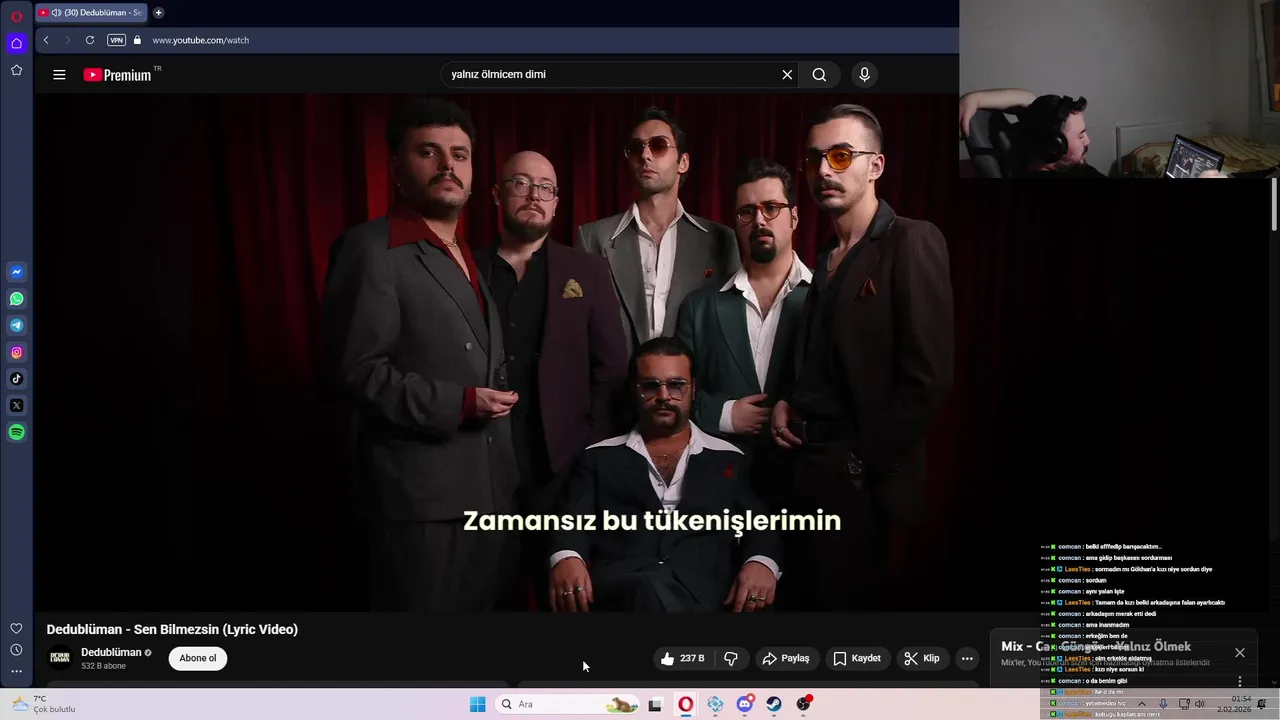Close the Mix playlist panel
This screenshot has width=1280, height=720.
(1240, 653)
